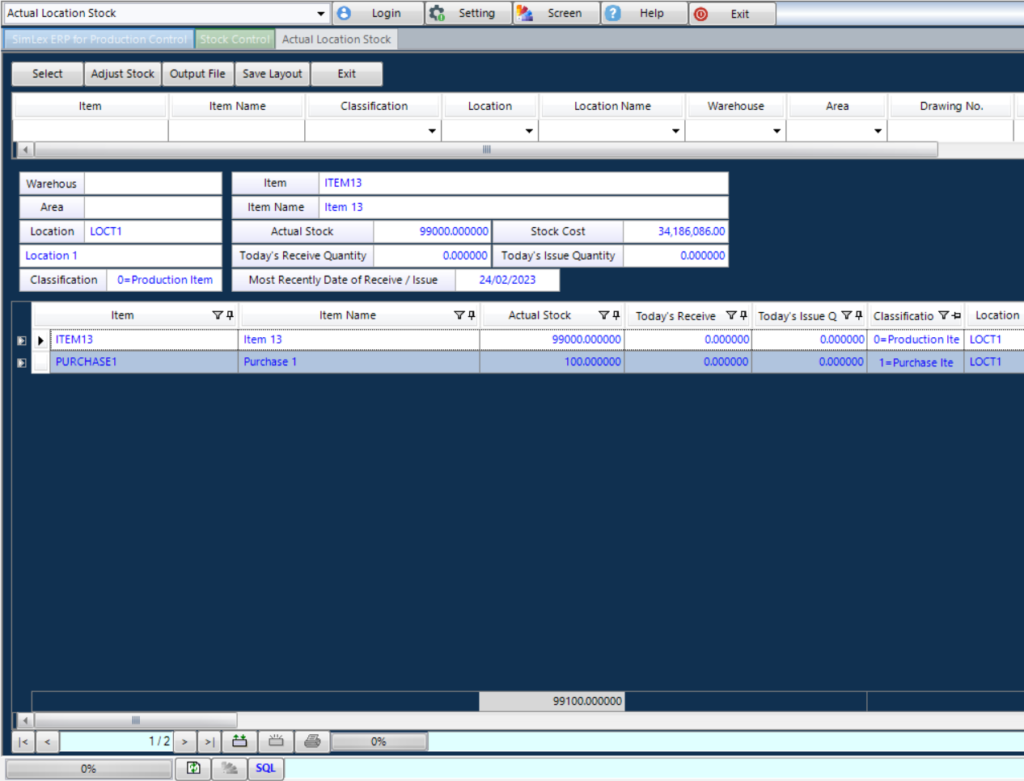Switch to the Stock Control tab
This screenshot has width=1024, height=781.
pos(235,38)
